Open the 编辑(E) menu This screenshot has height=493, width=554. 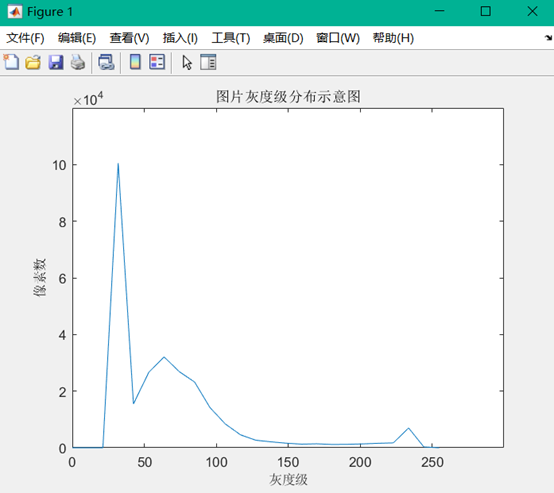[77, 38]
